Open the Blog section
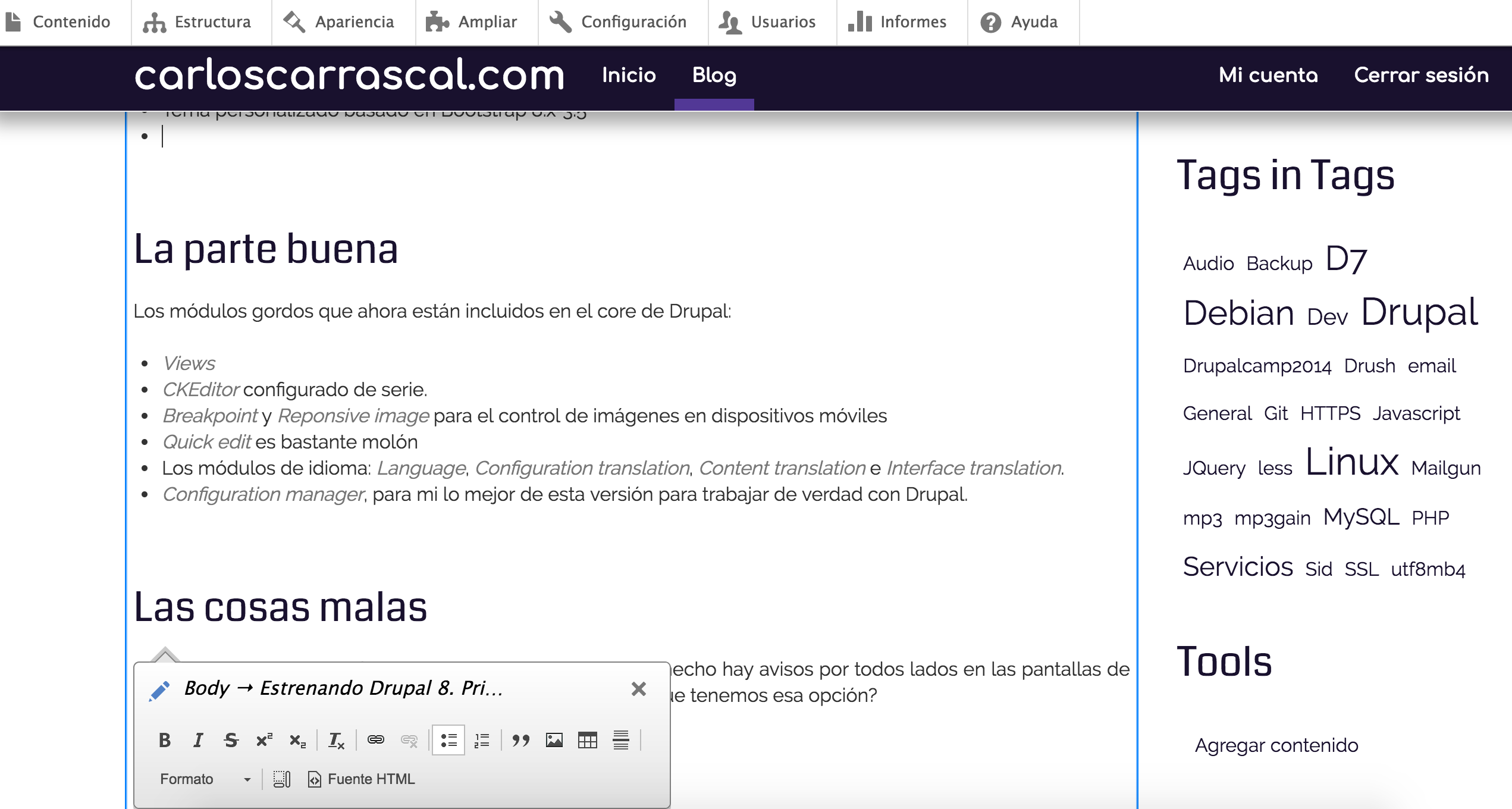This screenshot has width=1512, height=809. coord(714,75)
